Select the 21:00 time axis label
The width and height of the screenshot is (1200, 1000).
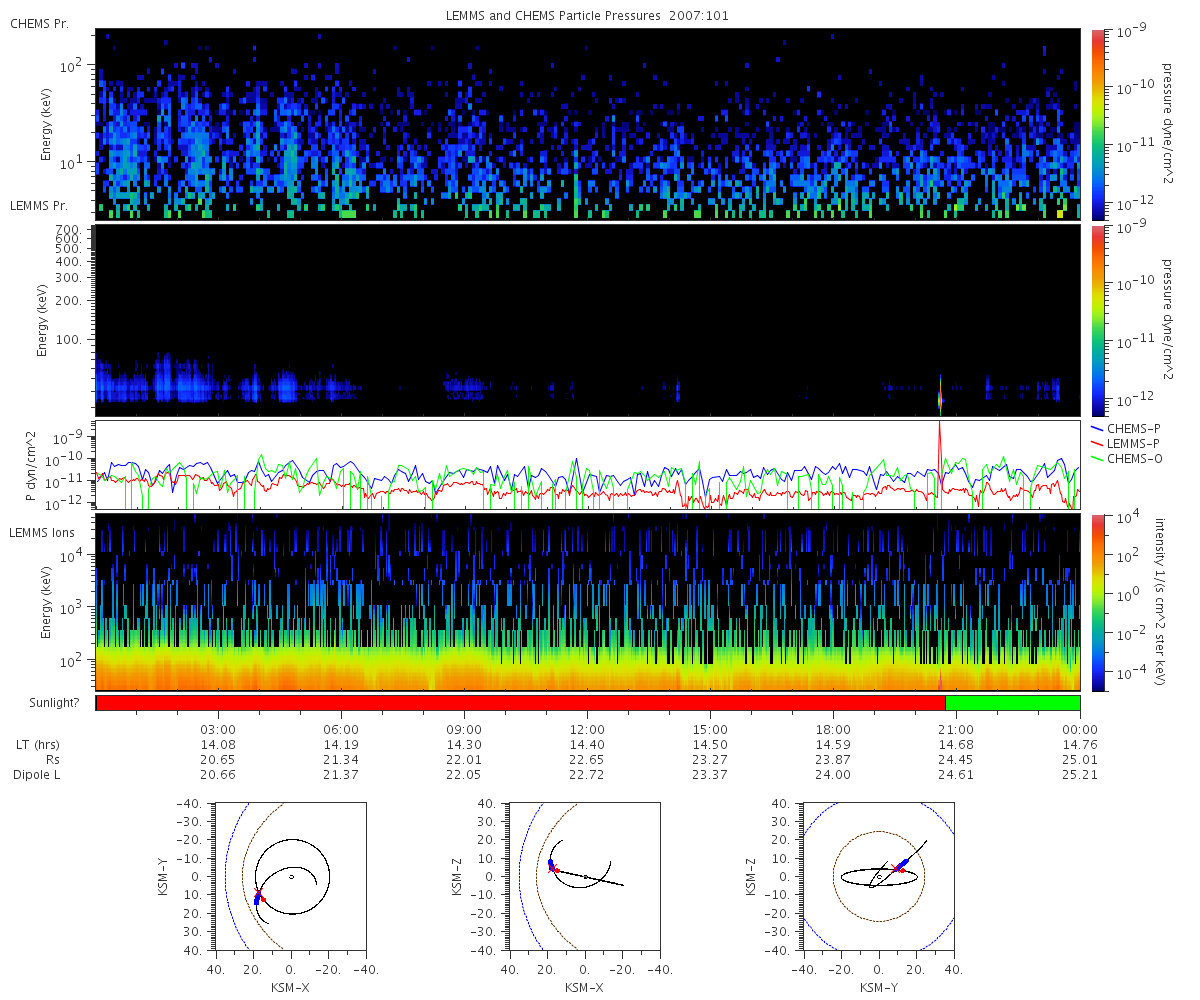(956, 729)
